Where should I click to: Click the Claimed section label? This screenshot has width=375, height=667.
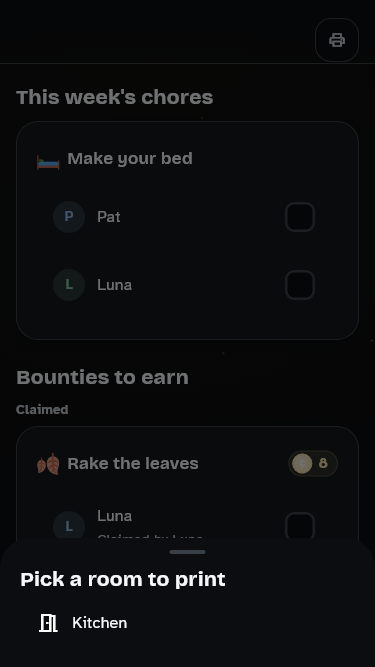point(42,410)
